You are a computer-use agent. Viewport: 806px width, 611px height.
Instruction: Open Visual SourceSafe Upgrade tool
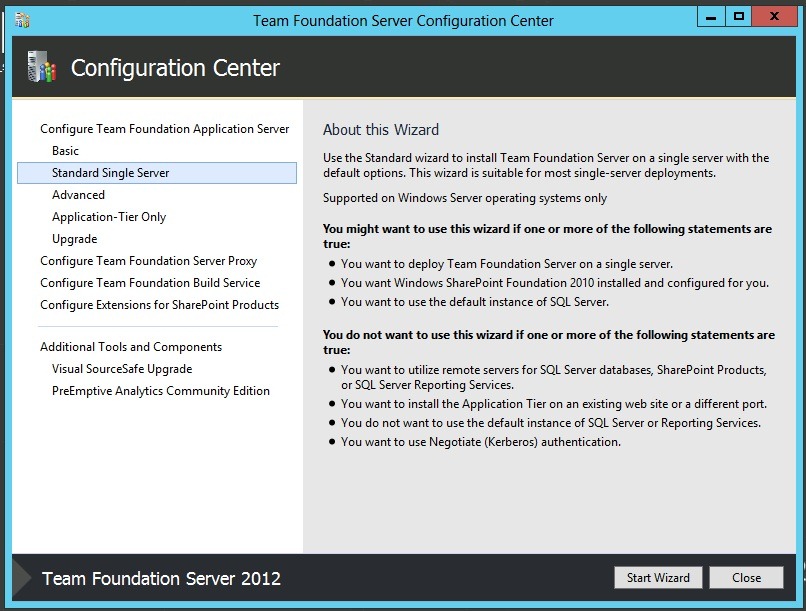coord(122,369)
